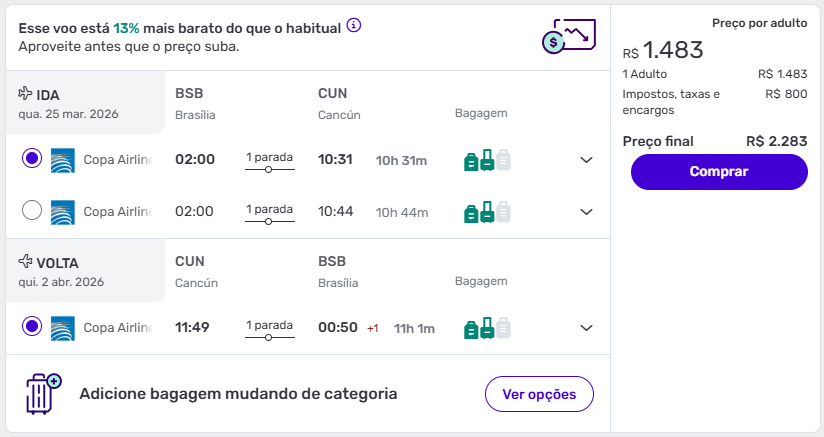
Task: Click baggage icons for return flight
Action: [x=487, y=327]
